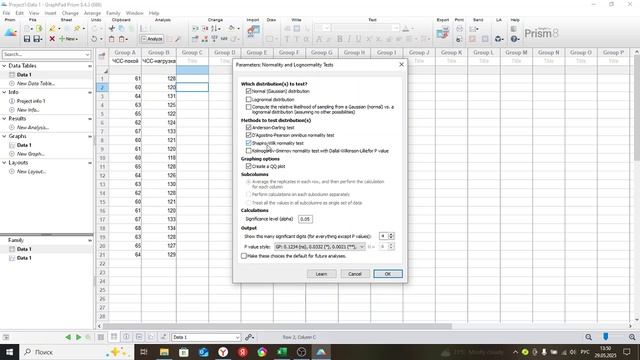
Task: Click New Analysis link under Results
Action: 33,128
